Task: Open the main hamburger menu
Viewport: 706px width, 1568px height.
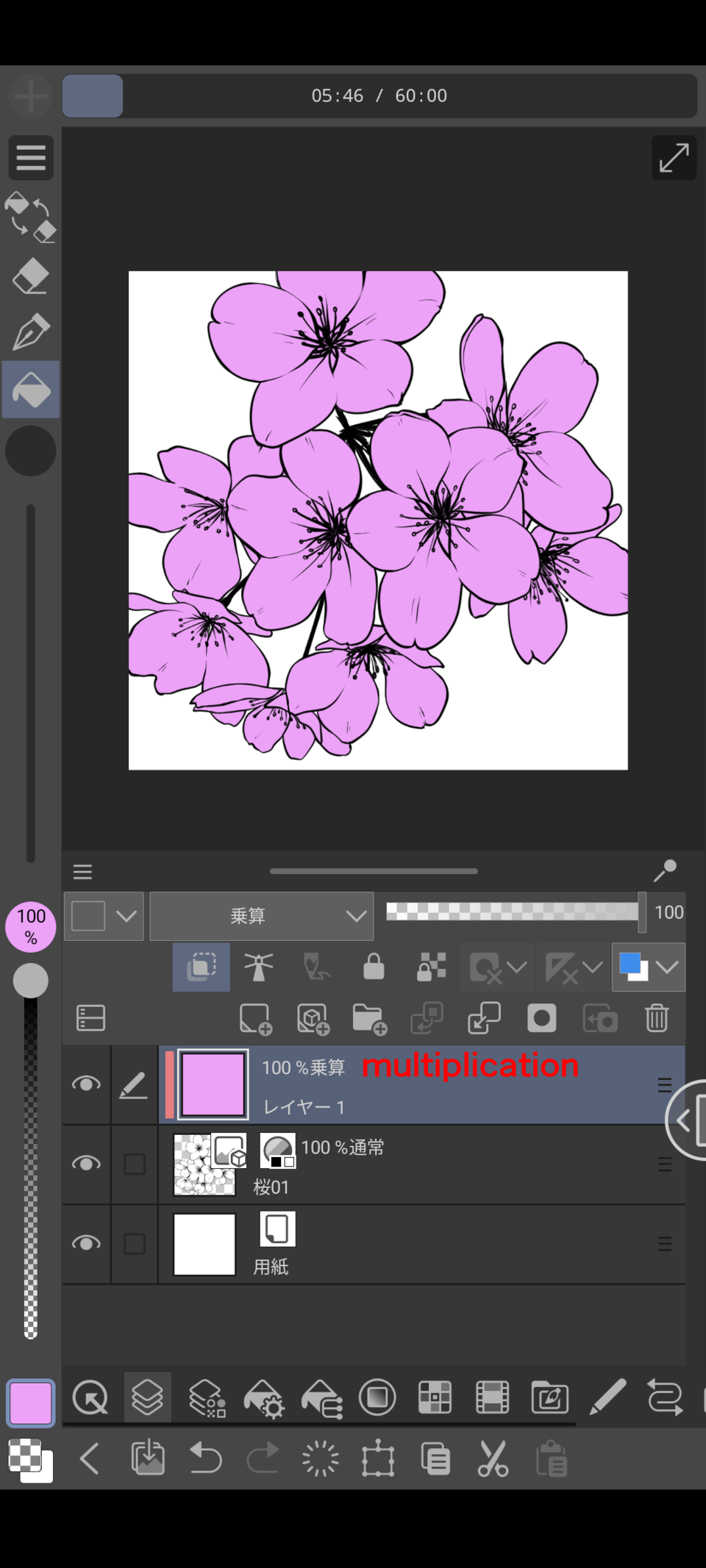Action: 31,158
